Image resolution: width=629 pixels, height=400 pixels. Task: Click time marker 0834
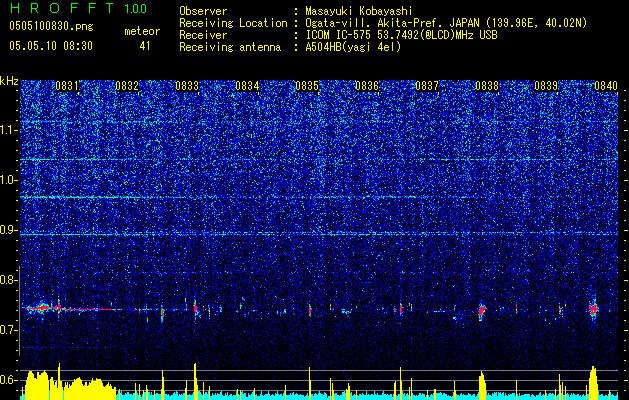(247, 86)
